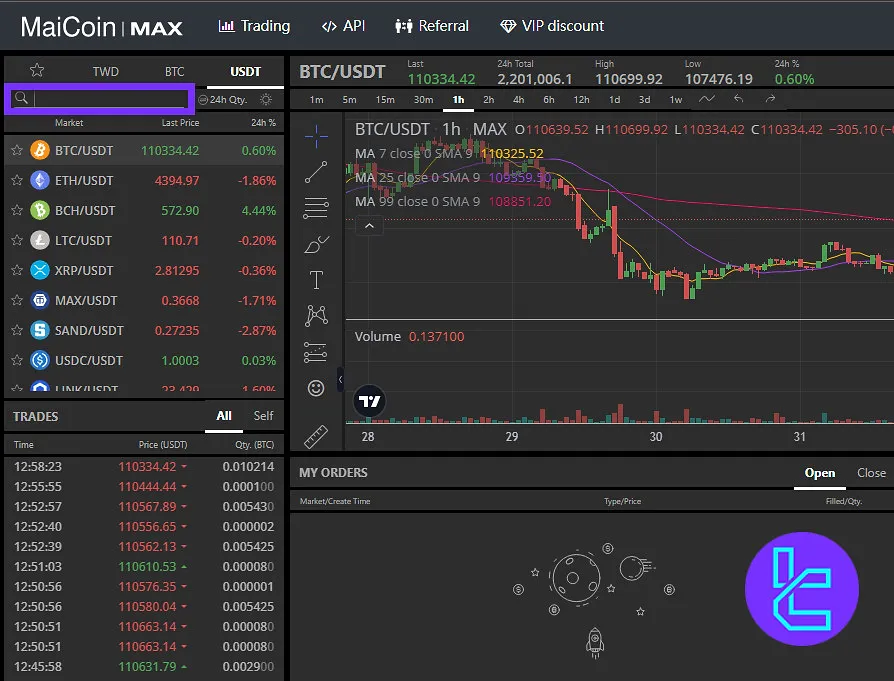
Task: Select the trend line drawing tool
Action: (x=316, y=172)
